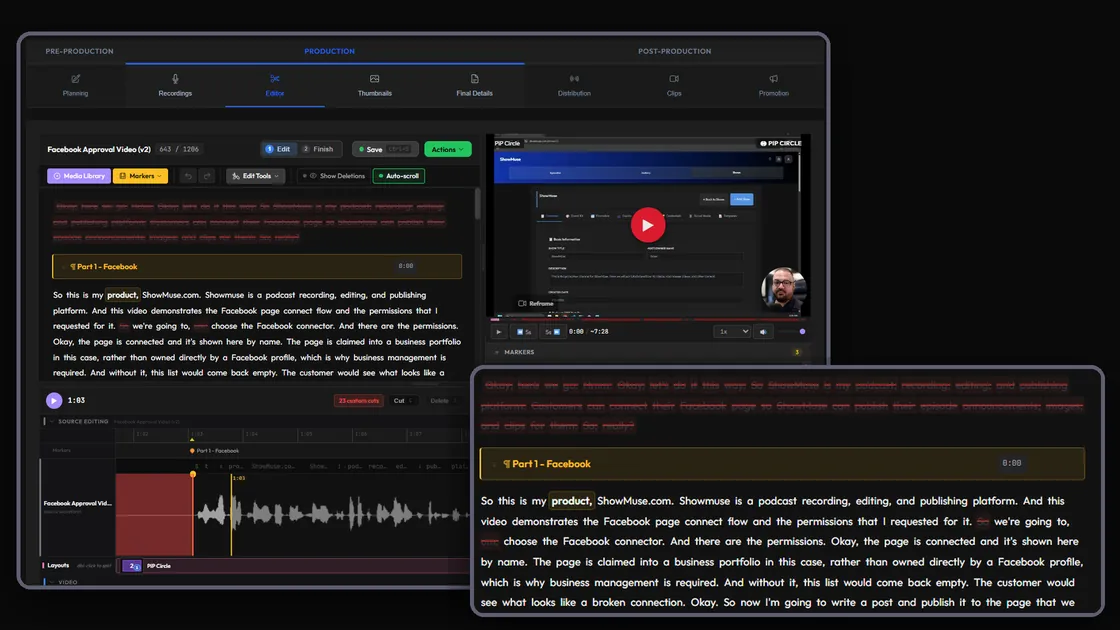
Task: Toggle Show Deletions
Action: pyautogui.click(x=334, y=176)
